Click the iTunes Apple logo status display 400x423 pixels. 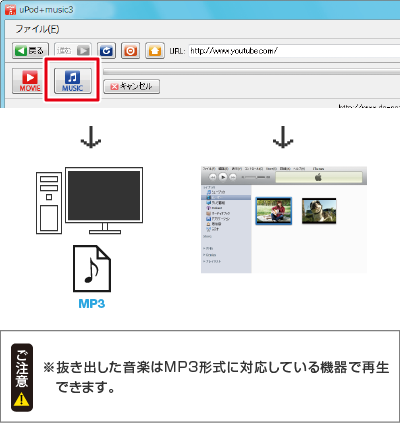[x=319, y=177]
